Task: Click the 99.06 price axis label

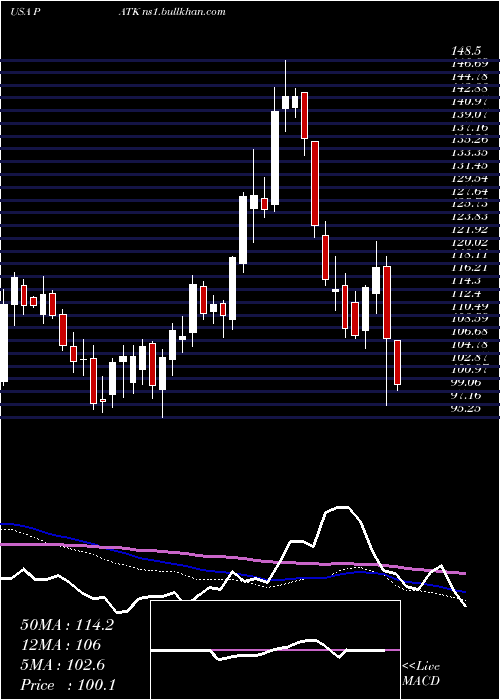Action: click(x=467, y=383)
